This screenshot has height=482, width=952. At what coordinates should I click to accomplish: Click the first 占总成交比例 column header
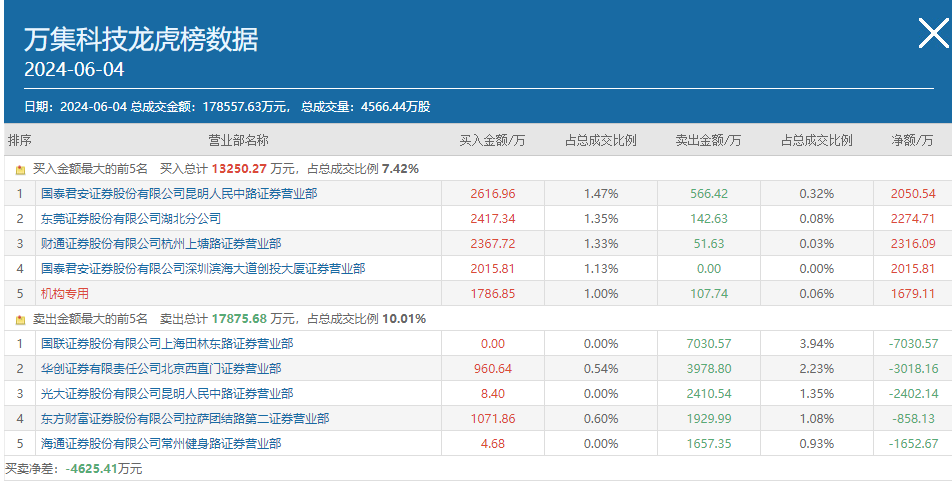click(x=600, y=140)
